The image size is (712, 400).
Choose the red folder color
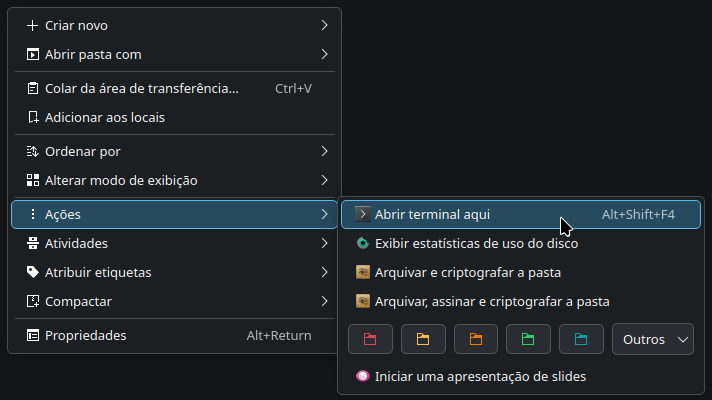click(x=370, y=339)
